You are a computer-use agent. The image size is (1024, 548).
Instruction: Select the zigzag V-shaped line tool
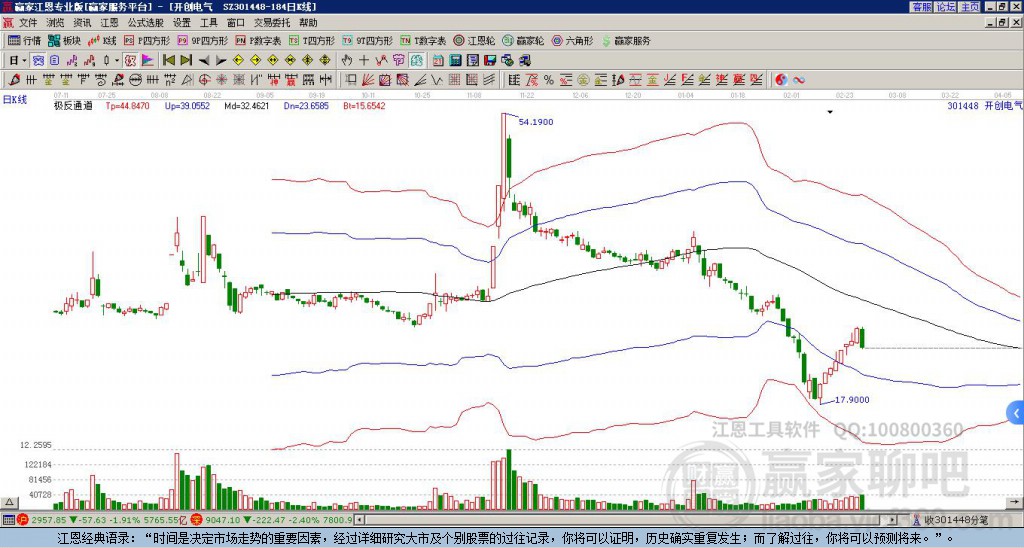tap(436, 80)
